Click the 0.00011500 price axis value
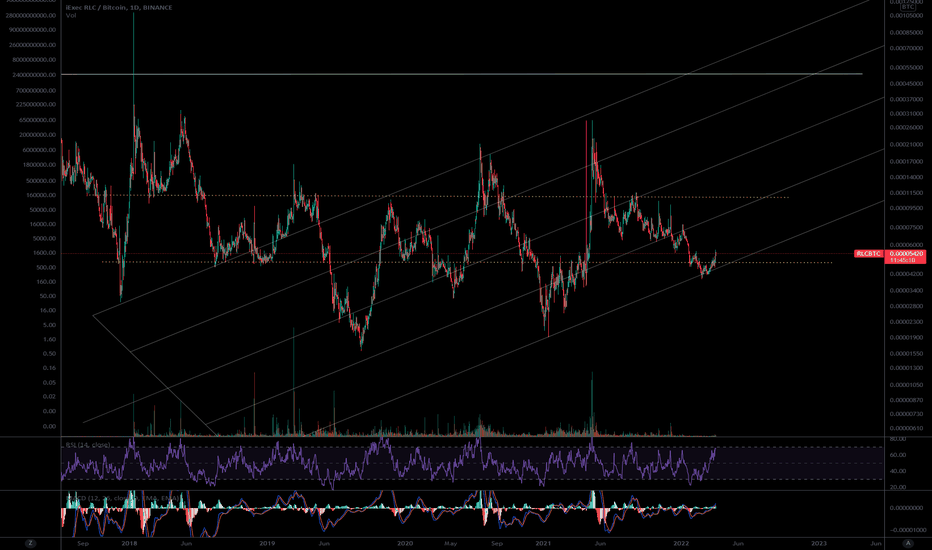The width and height of the screenshot is (932, 550). (x=906, y=193)
